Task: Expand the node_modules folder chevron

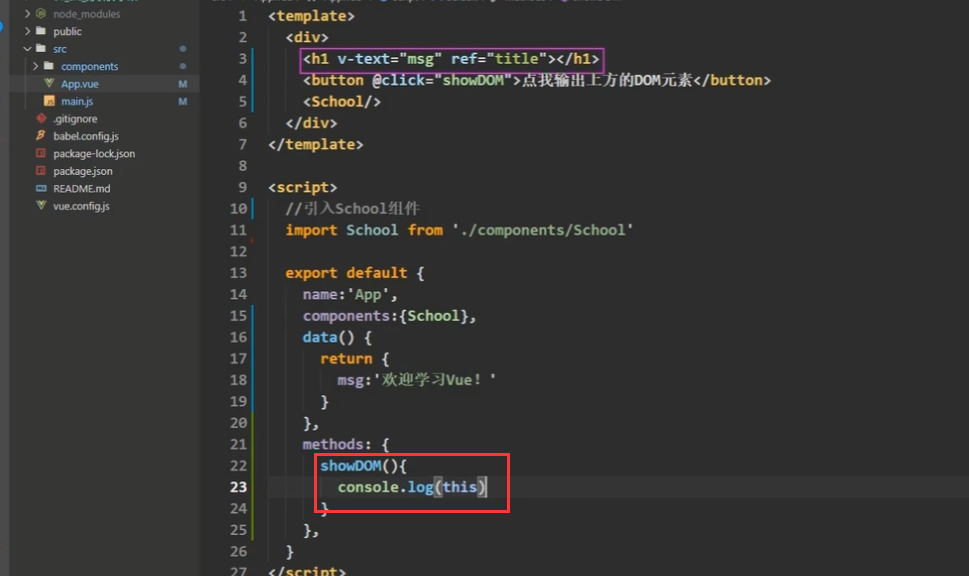Action: pyautogui.click(x=27, y=14)
